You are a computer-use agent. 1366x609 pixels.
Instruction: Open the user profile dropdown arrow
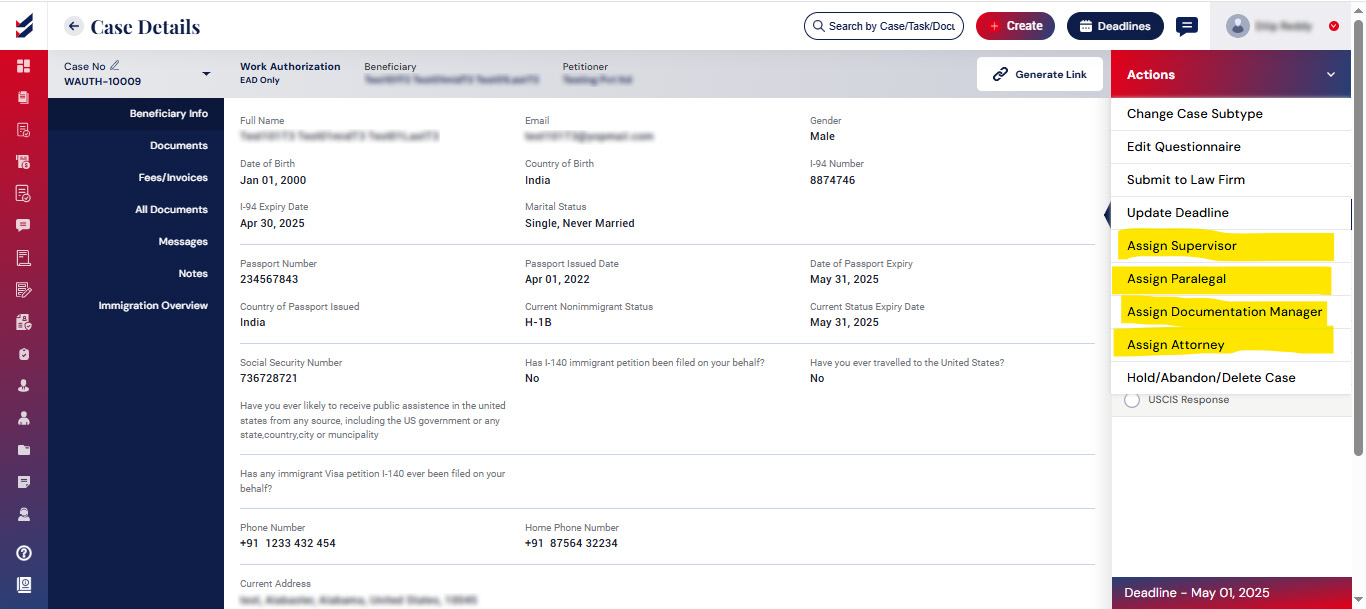click(1334, 26)
